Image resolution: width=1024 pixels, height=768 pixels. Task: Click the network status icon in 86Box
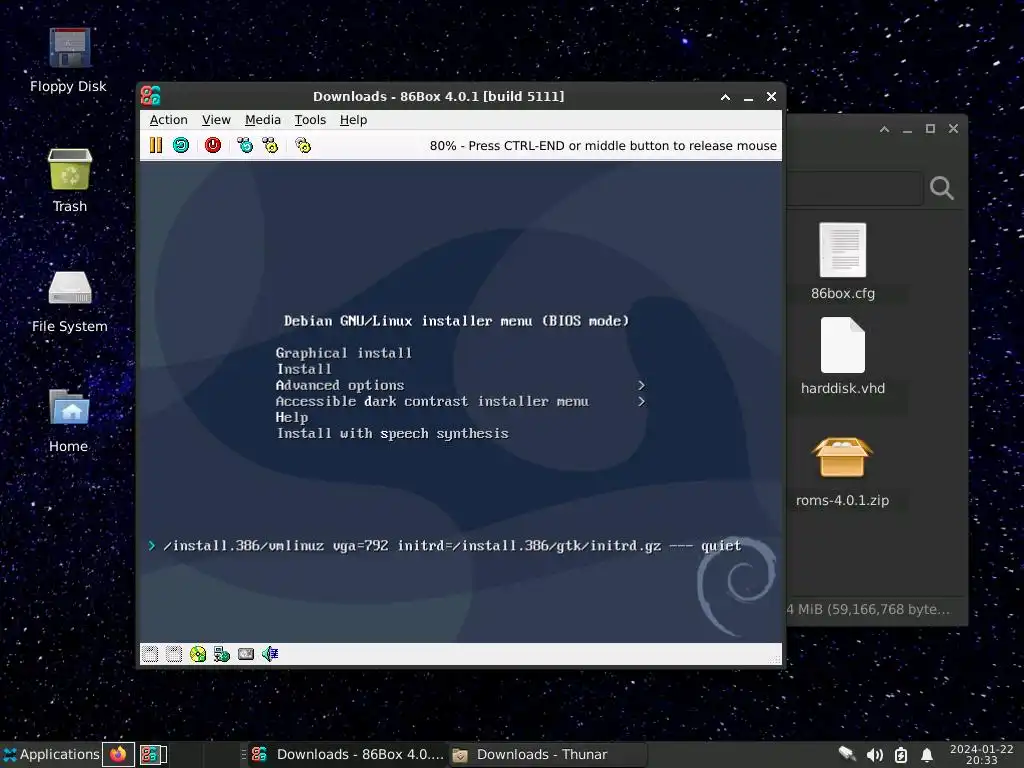[222, 654]
